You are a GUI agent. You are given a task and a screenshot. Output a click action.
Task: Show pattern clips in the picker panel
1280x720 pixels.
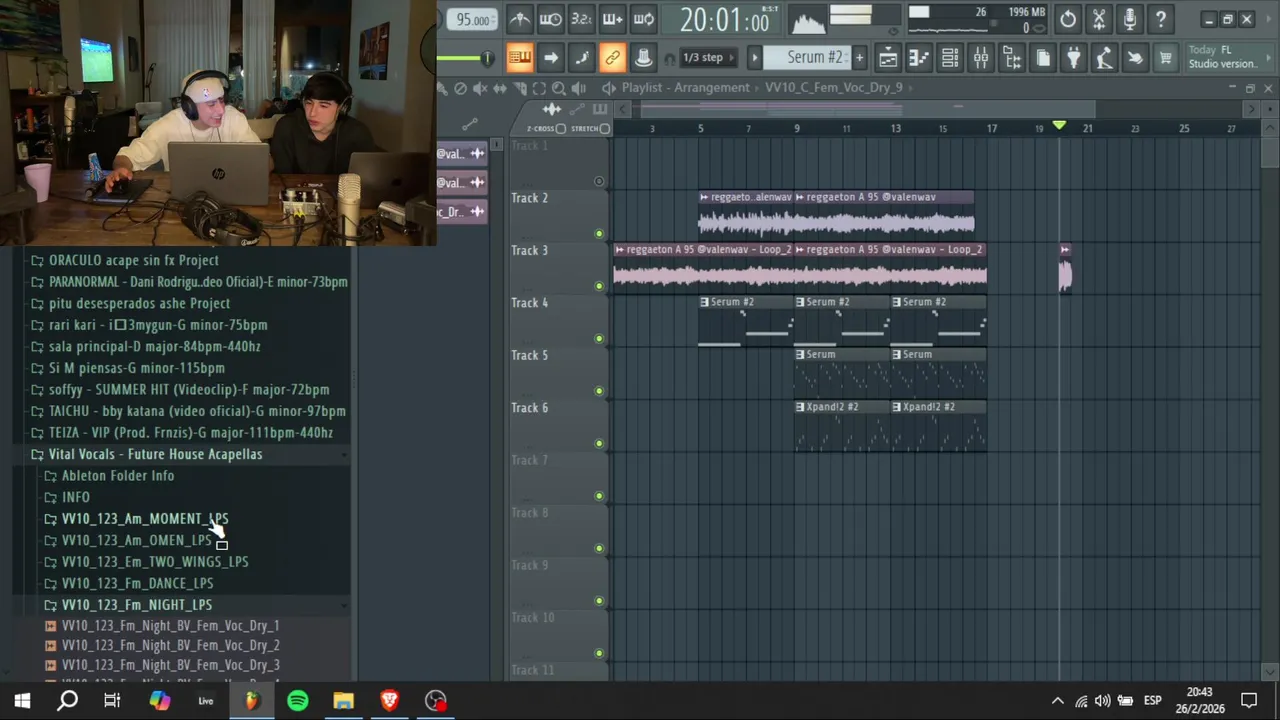600,109
